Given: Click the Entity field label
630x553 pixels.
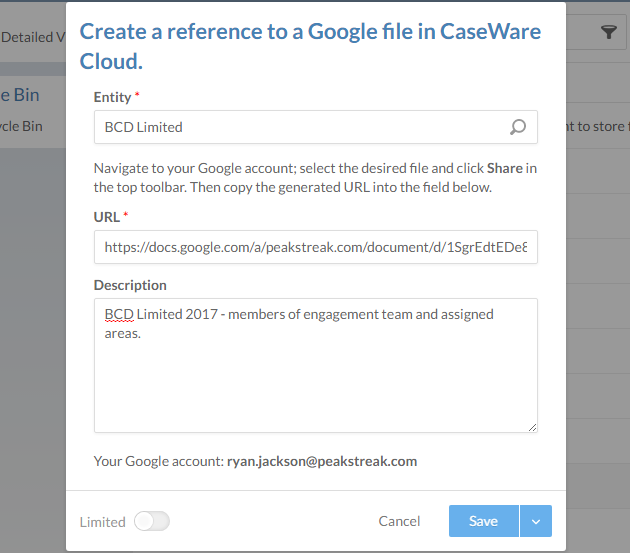Looking at the screenshot, I should tap(112, 97).
